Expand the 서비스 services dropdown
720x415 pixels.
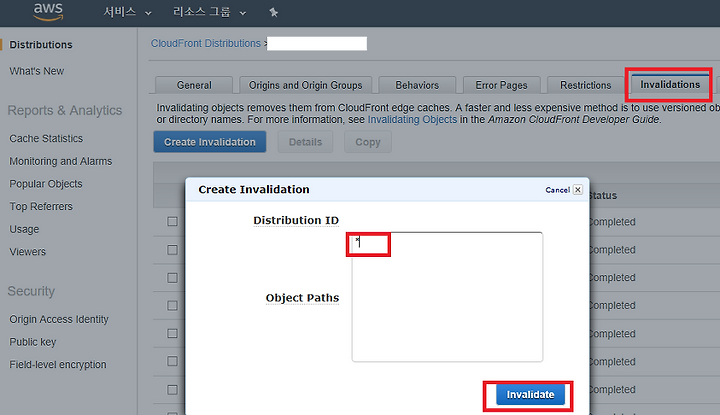point(127,12)
